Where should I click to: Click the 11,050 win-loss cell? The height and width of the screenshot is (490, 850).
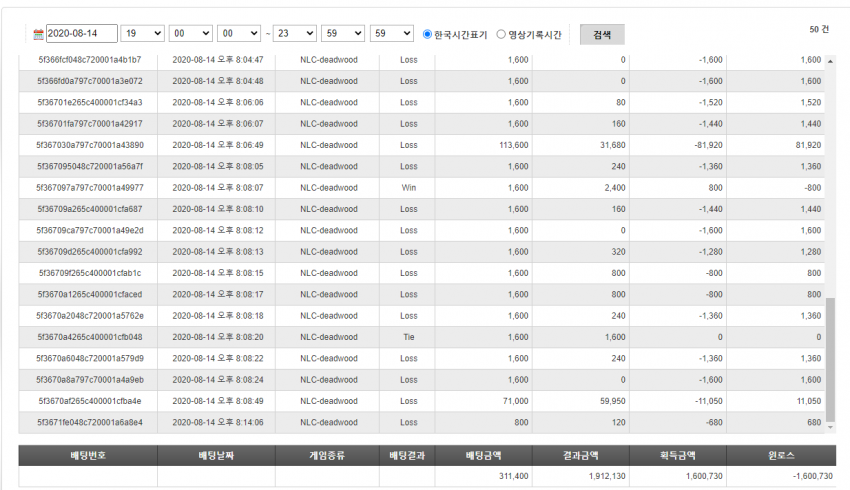click(x=809, y=401)
